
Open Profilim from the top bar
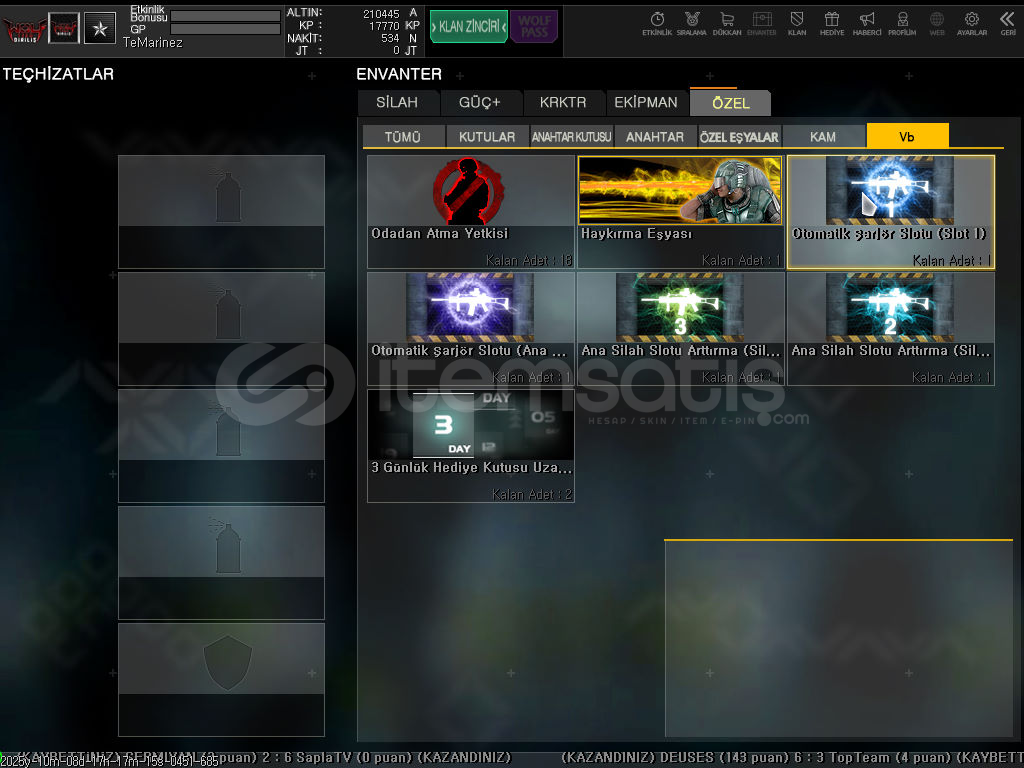(x=902, y=23)
